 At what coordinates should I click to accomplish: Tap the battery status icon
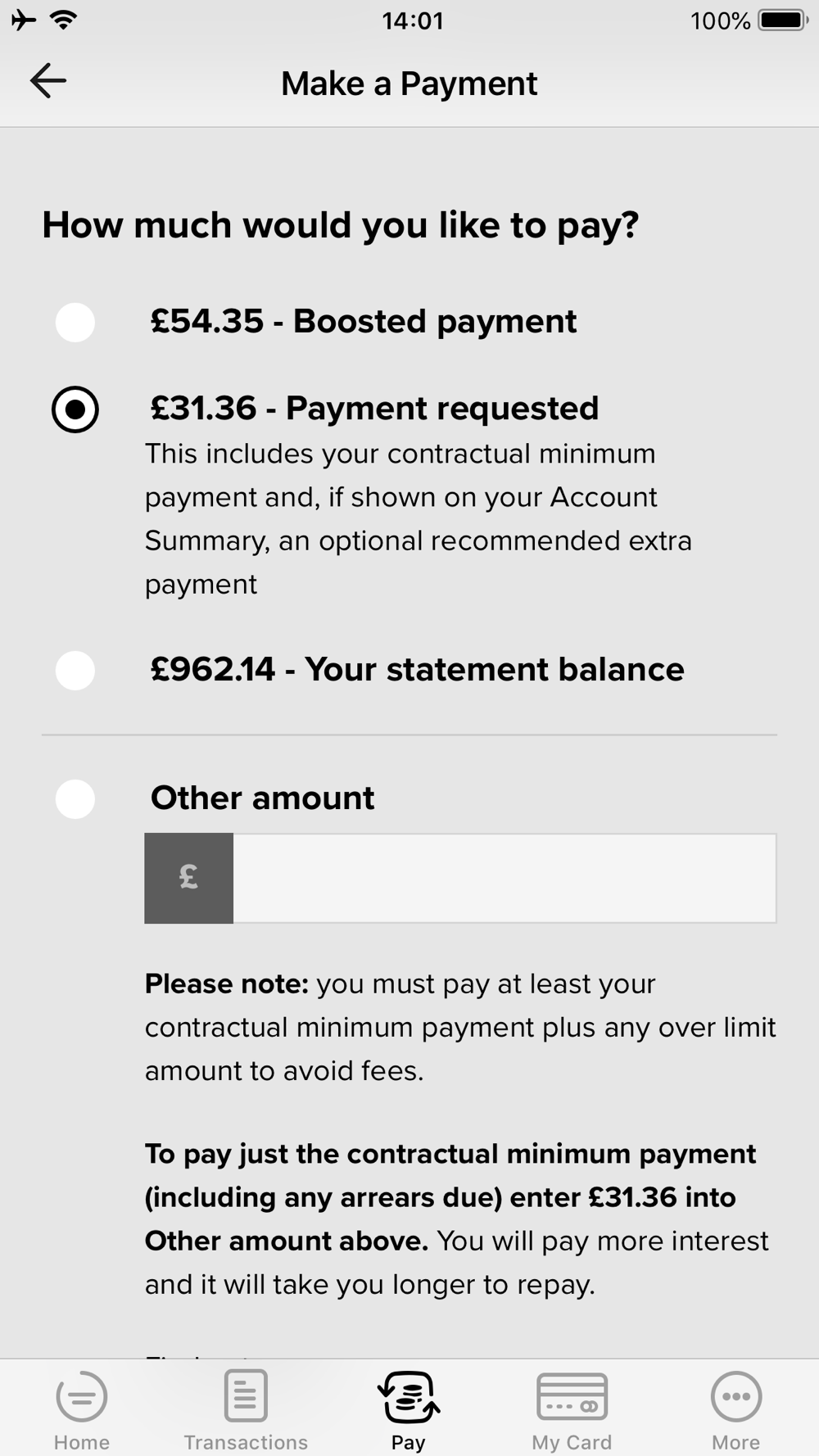[x=782, y=20]
